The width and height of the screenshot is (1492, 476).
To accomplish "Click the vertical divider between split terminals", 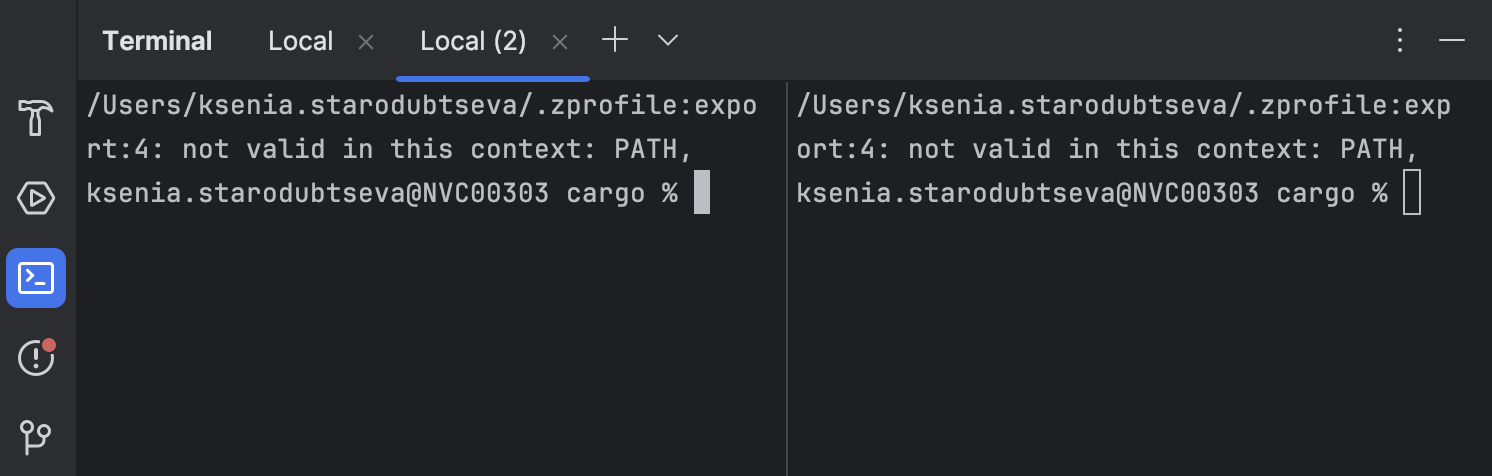I will (x=788, y=278).
